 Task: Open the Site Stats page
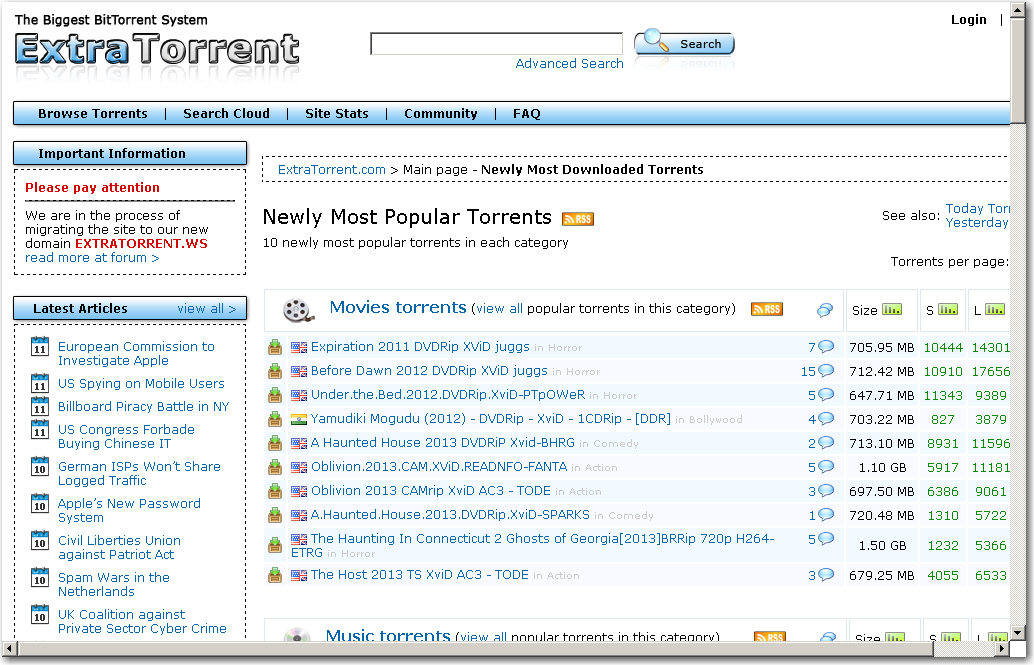point(337,113)
